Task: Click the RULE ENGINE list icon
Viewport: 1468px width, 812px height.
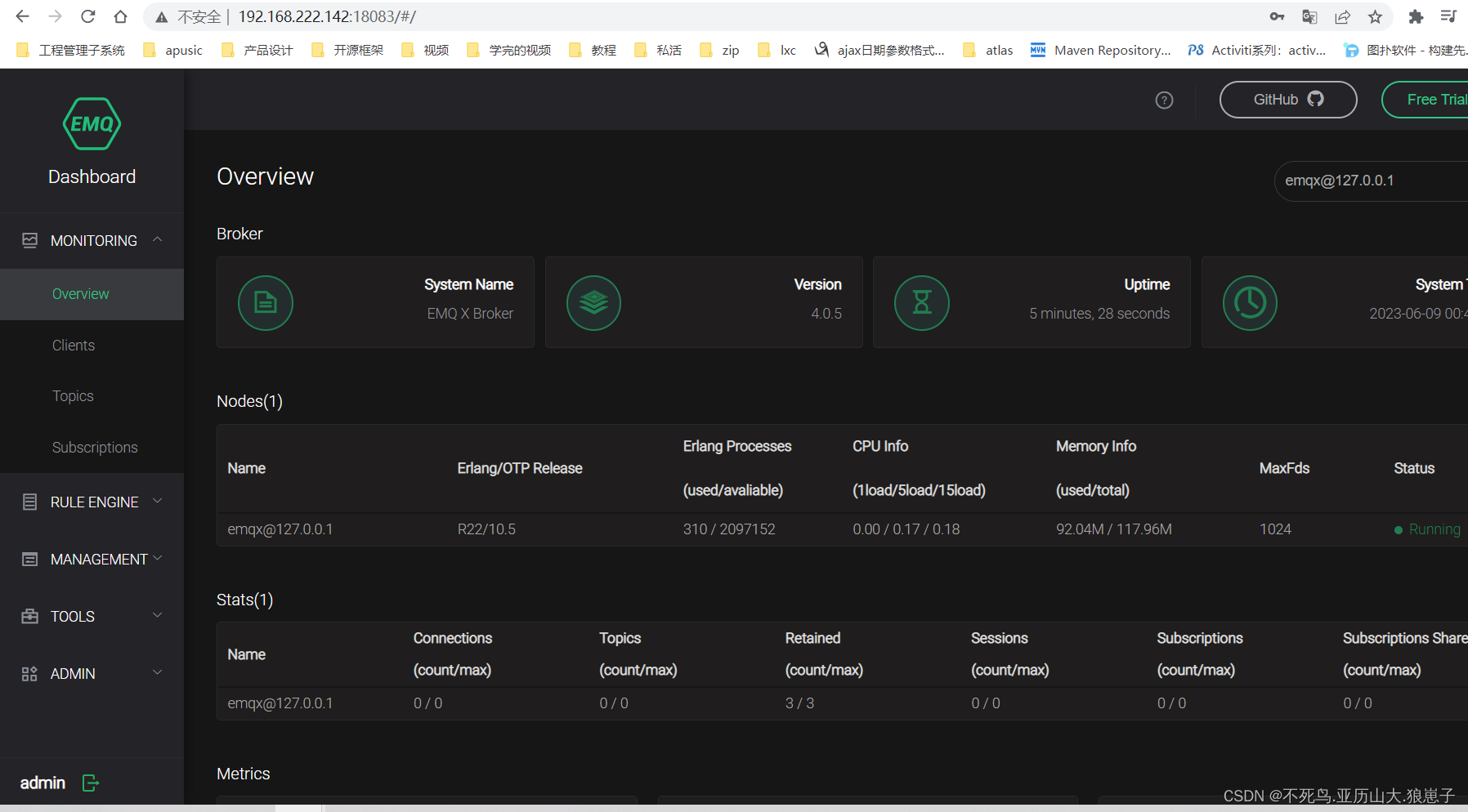Action: tap(30, 502)
